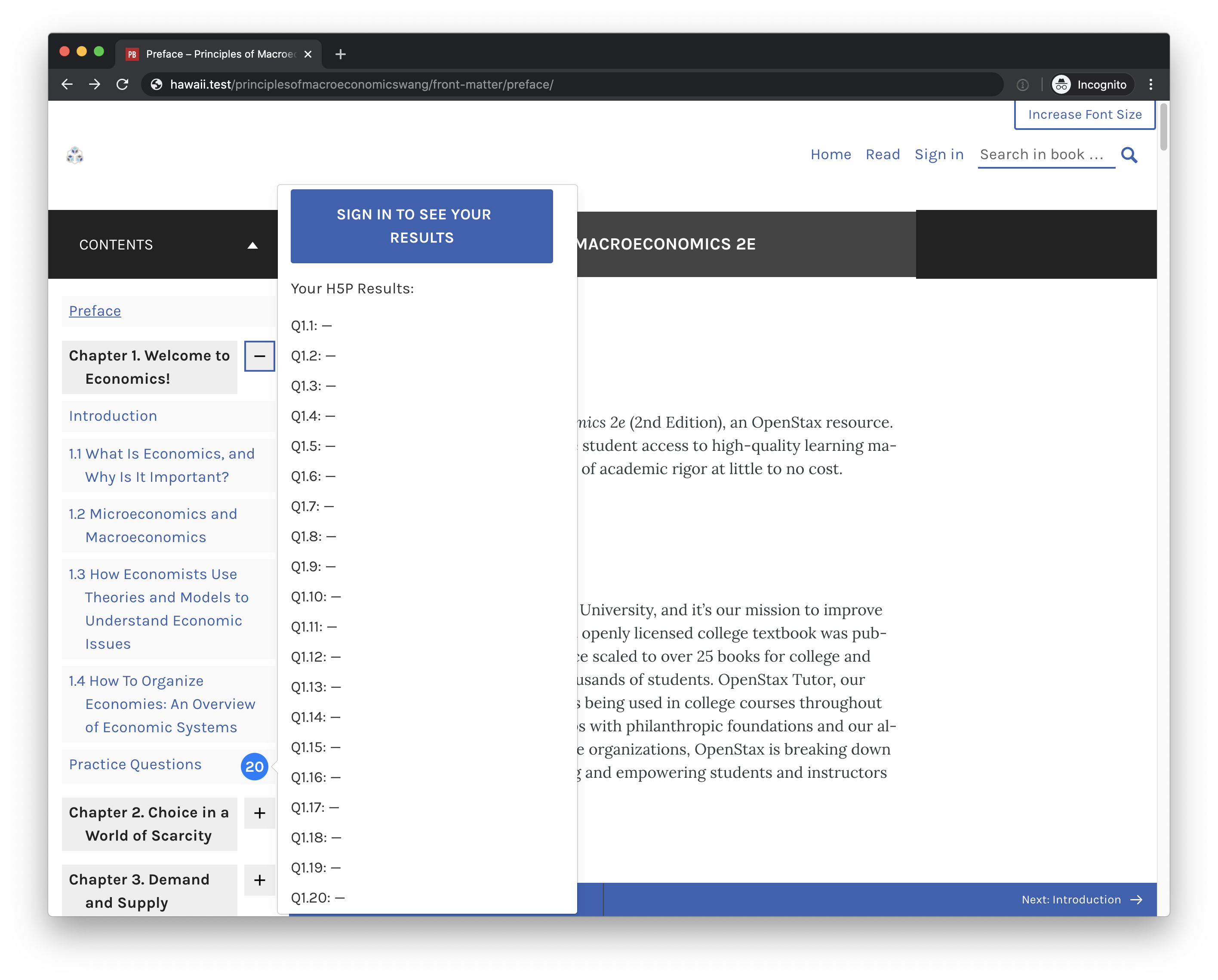1218x980 pixels.
Task: Click the CONTENTS label
Action: pyautogui.click(x=116, y=245)
